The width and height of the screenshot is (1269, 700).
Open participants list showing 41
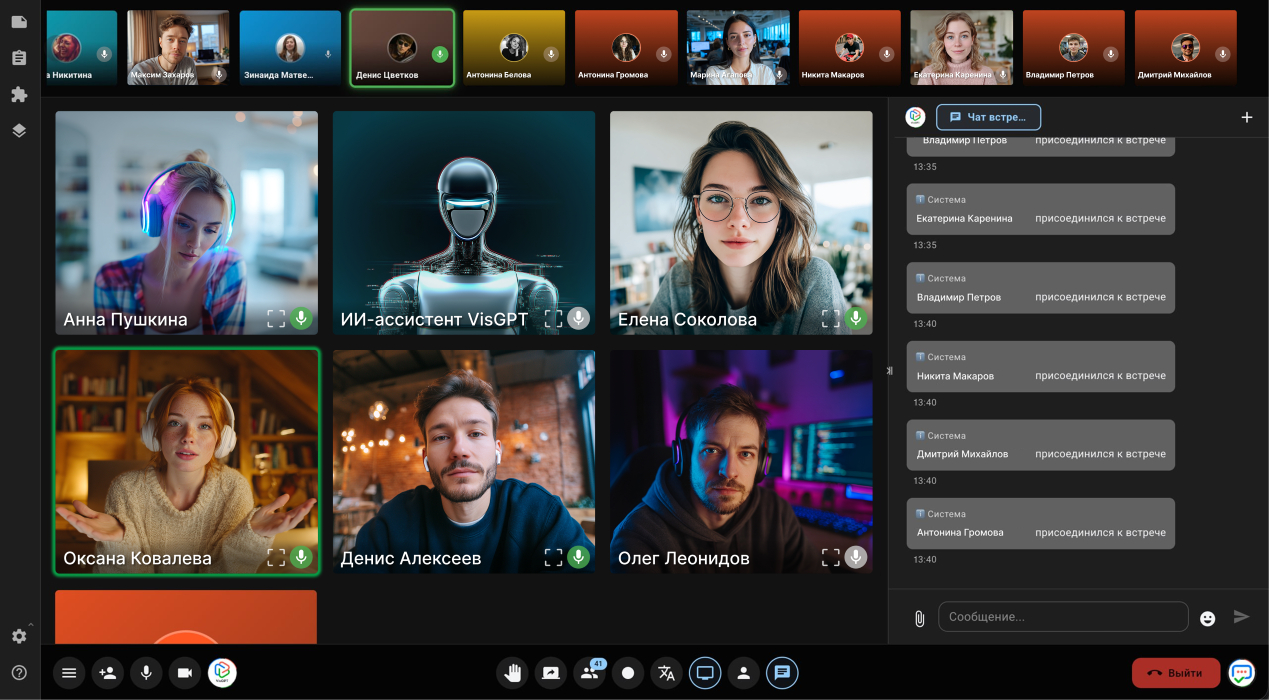coord(590,673)
